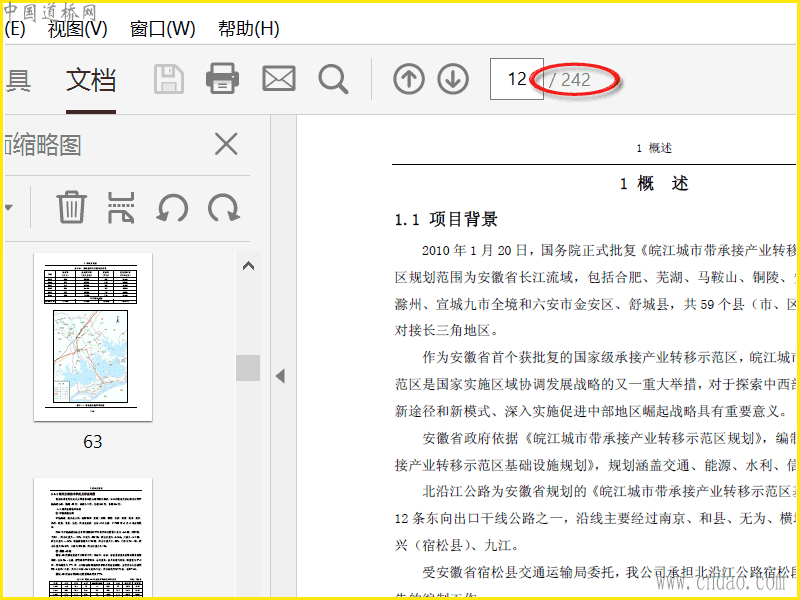Screen dimensions: 800x600
Task: Rotate page counterclockwise
Action: [x=172, y=208]
